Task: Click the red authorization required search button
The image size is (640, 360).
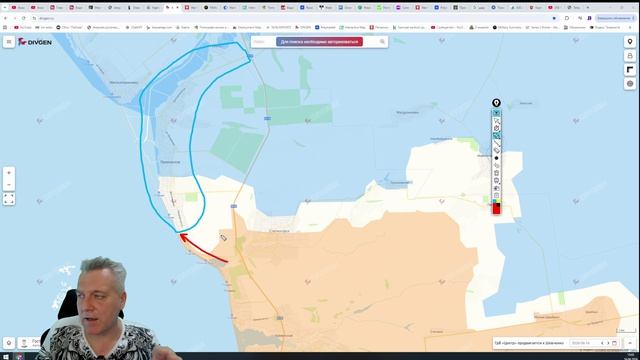Action: pyautogui.click(x=319, y=42)
